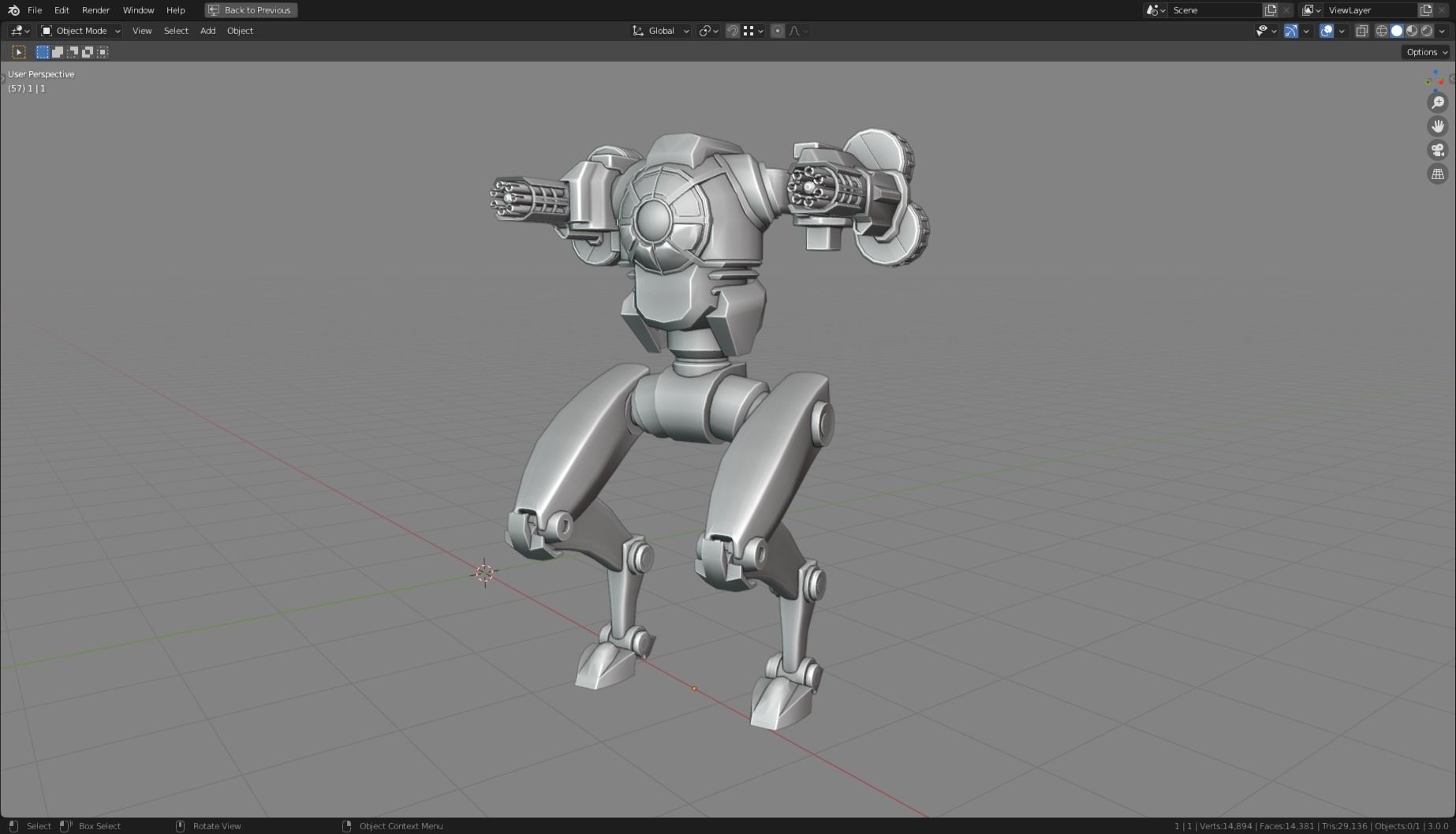Screen dimensions: 1456x834
Task: Expand the sidebar with small arrow
Action: click(x=1452, y=78)
